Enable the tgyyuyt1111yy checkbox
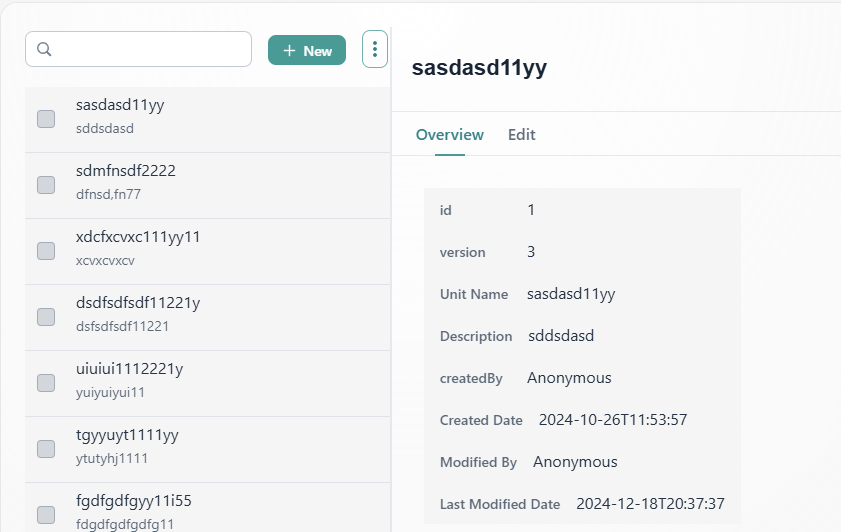This screenshot has height=532, width=841. point(46,449)
